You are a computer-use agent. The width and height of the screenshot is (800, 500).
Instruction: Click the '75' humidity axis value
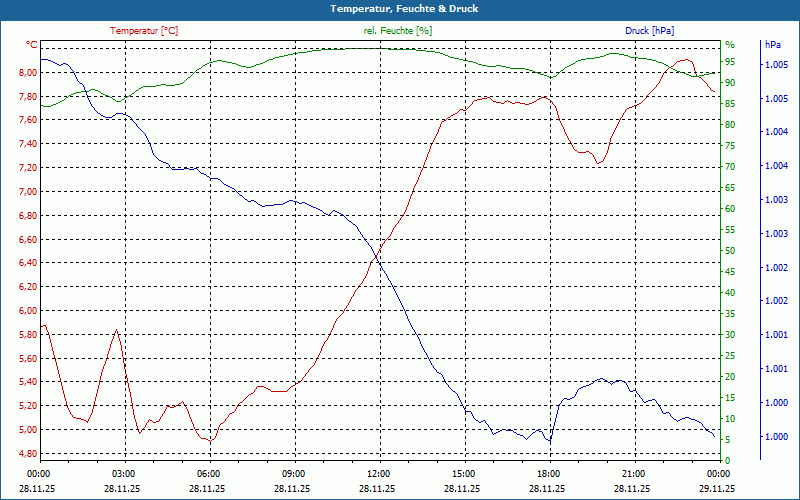click(x=730, y=146)
